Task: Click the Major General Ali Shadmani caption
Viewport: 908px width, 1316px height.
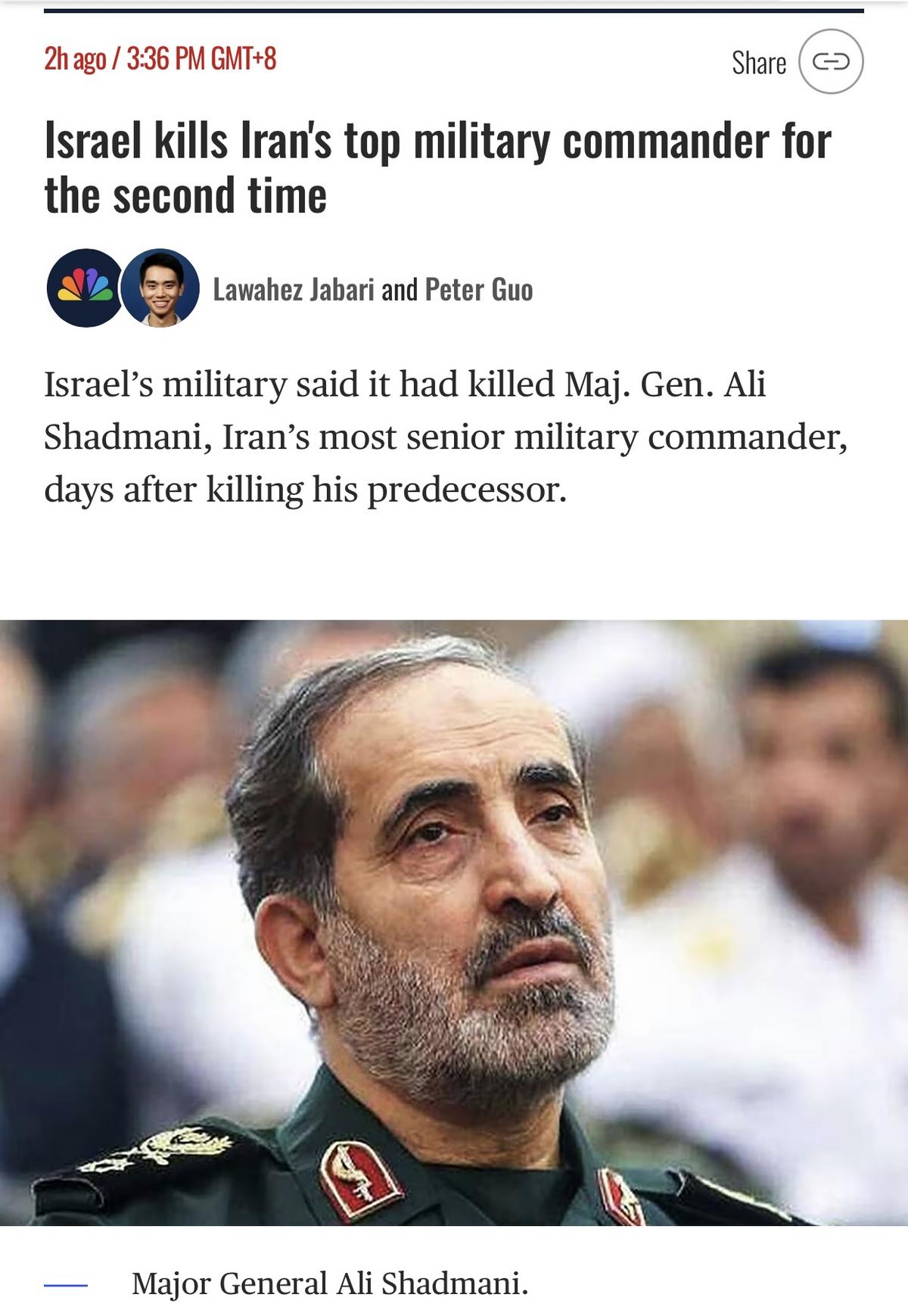Action: point(330,1283)
